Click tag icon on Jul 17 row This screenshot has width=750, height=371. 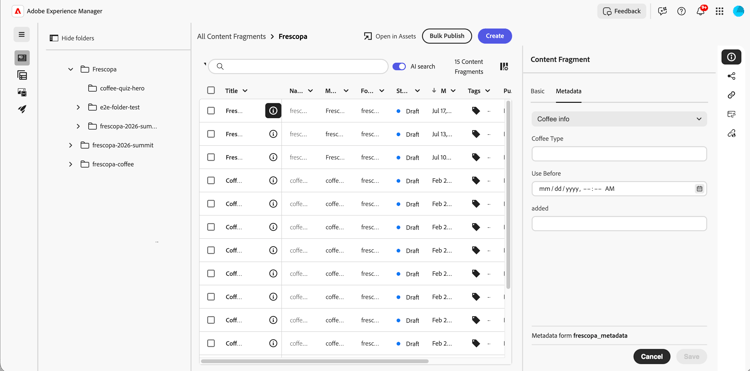475,111
